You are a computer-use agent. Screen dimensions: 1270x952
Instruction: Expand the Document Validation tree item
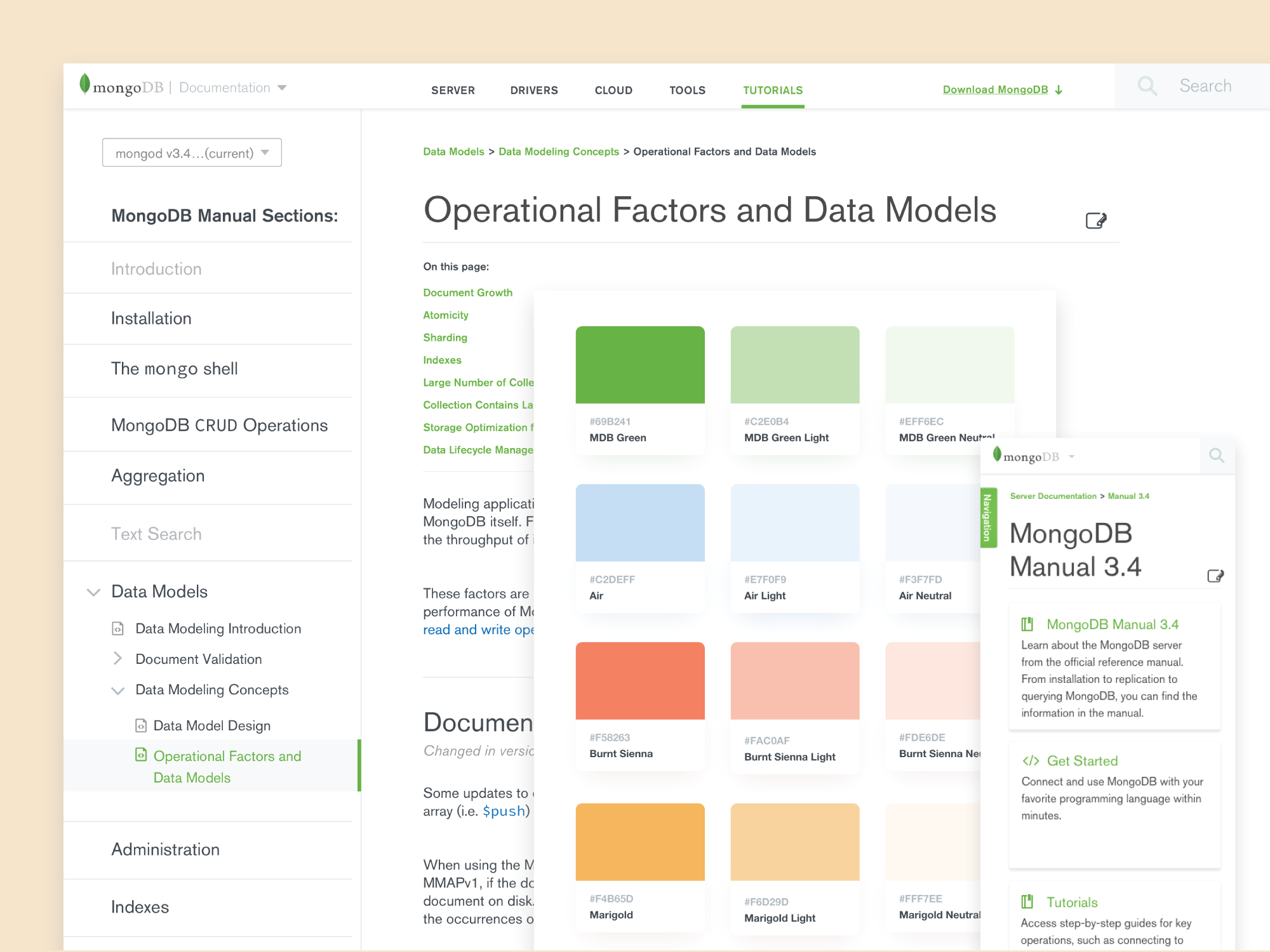(x=117, y=659)
